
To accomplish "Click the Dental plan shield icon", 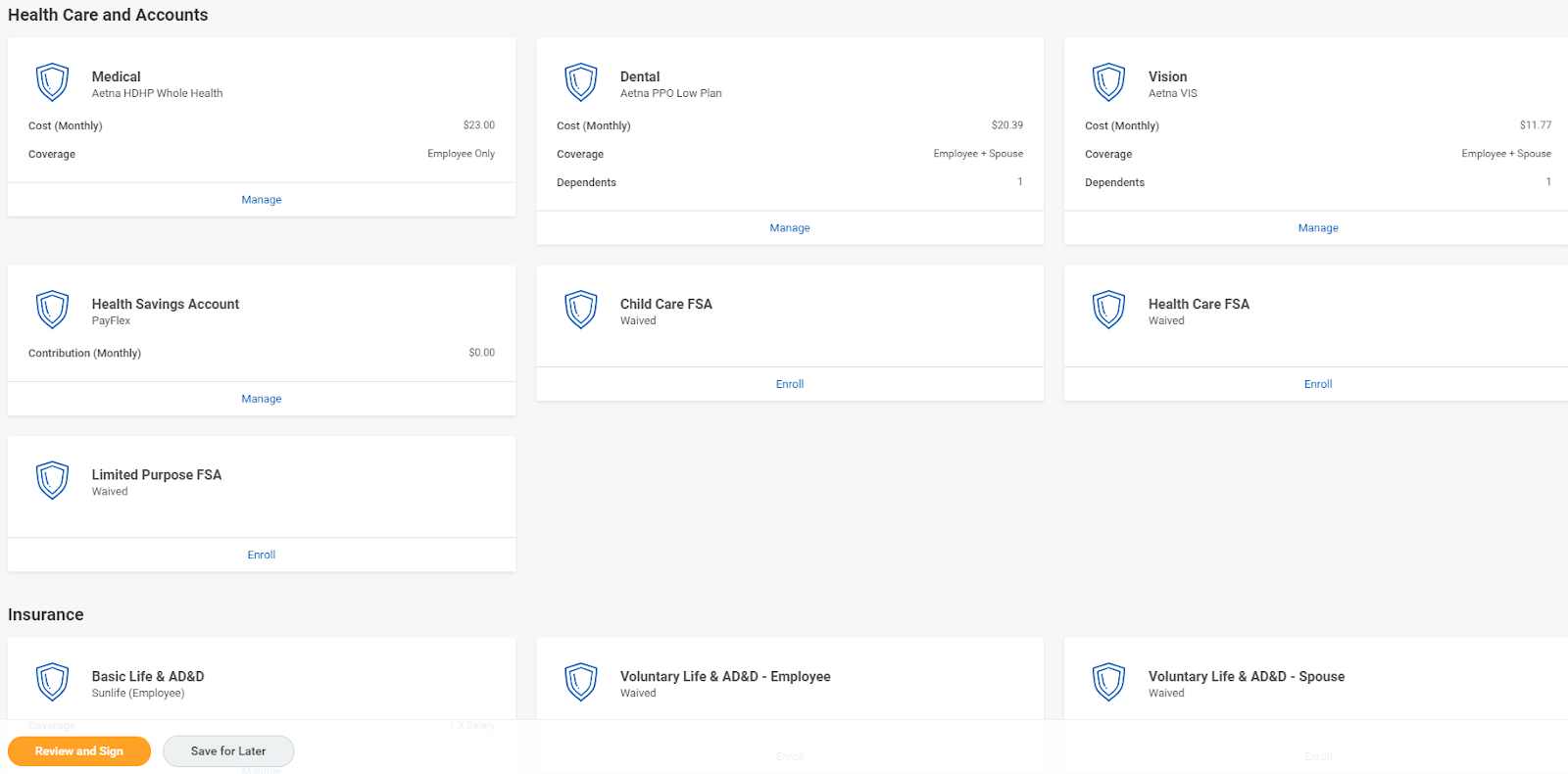I will point(580,82).
